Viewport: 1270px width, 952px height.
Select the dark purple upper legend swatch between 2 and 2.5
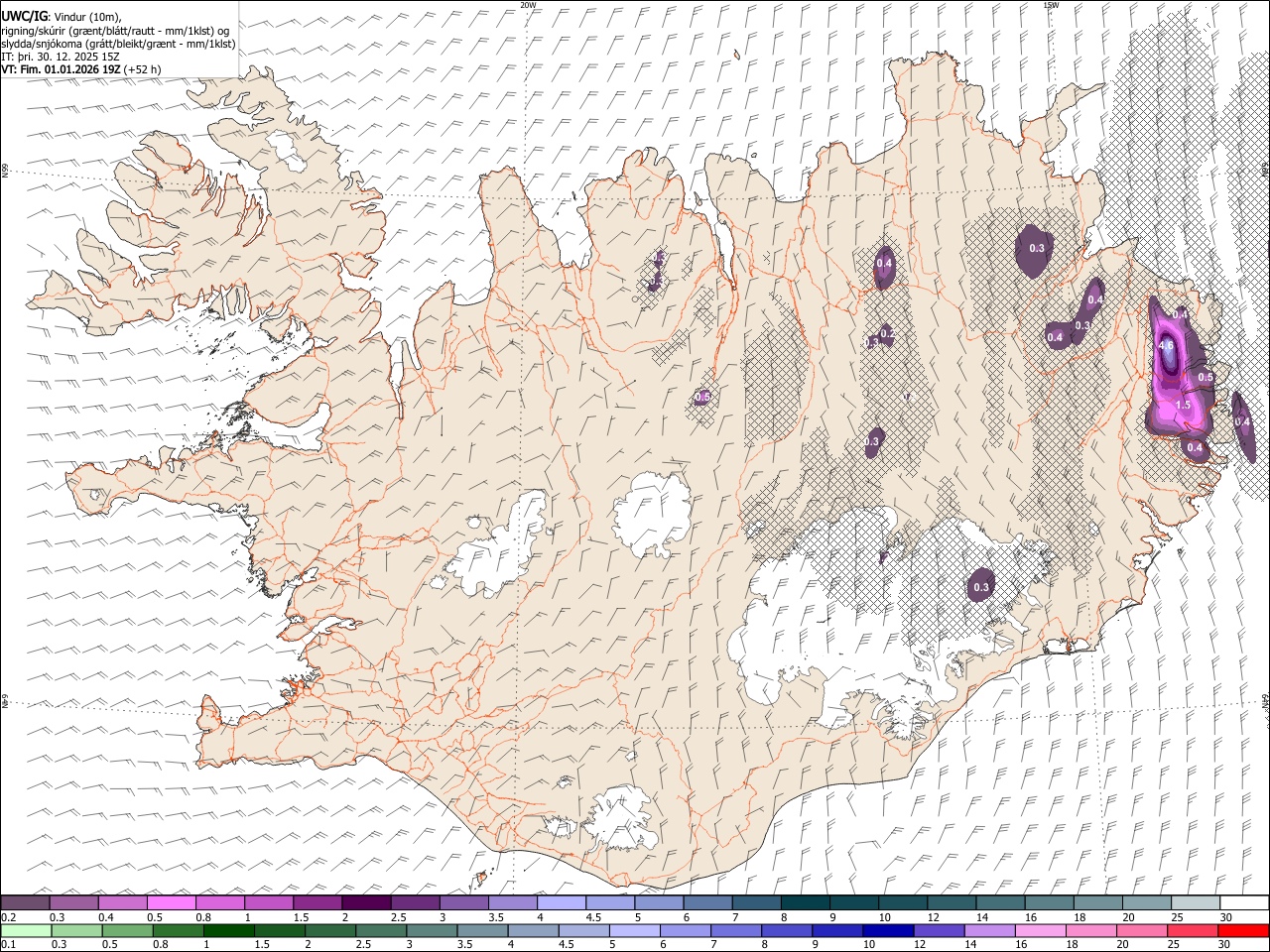365,903
